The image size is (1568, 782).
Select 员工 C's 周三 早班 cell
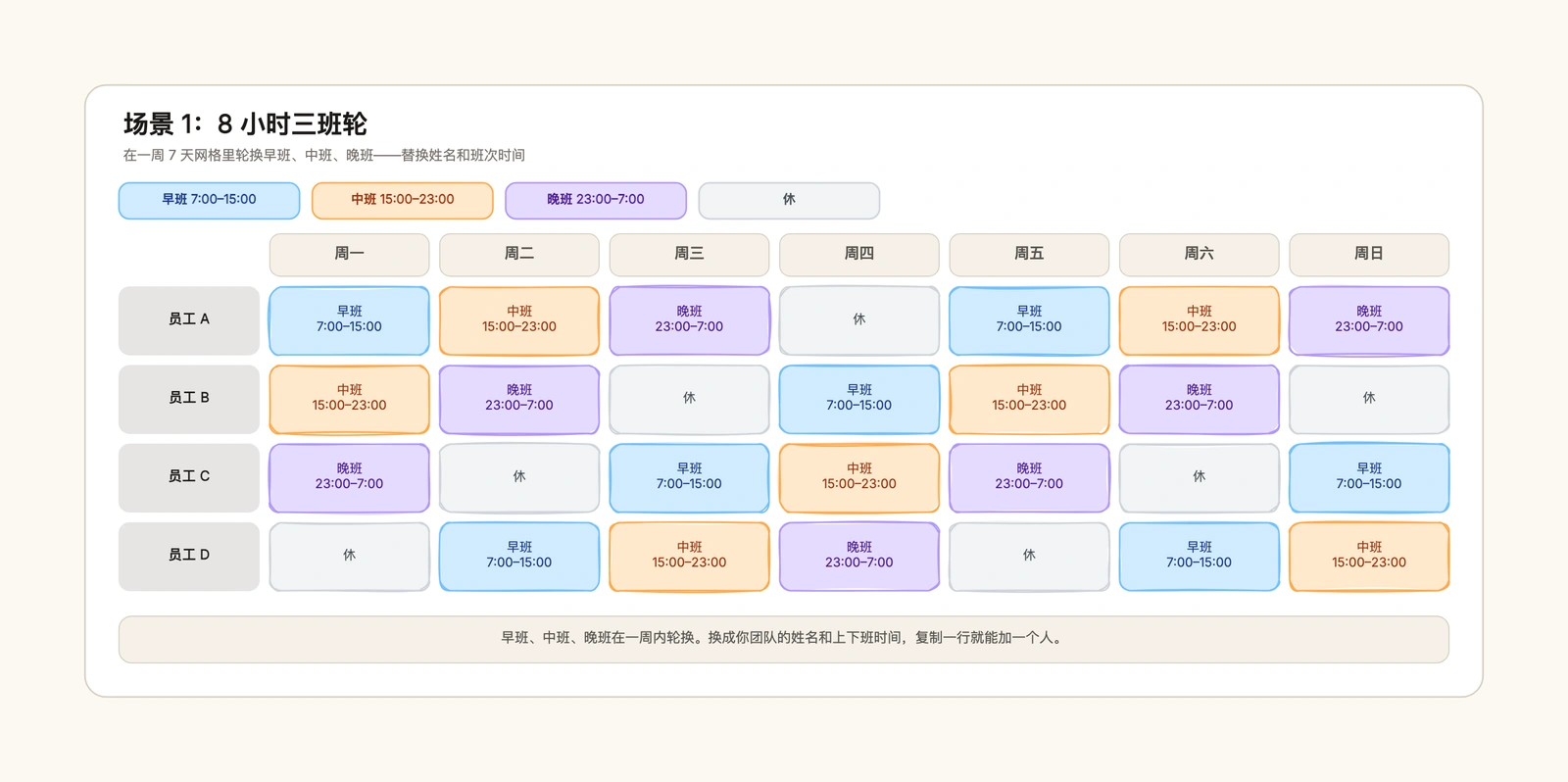(689, 477)
